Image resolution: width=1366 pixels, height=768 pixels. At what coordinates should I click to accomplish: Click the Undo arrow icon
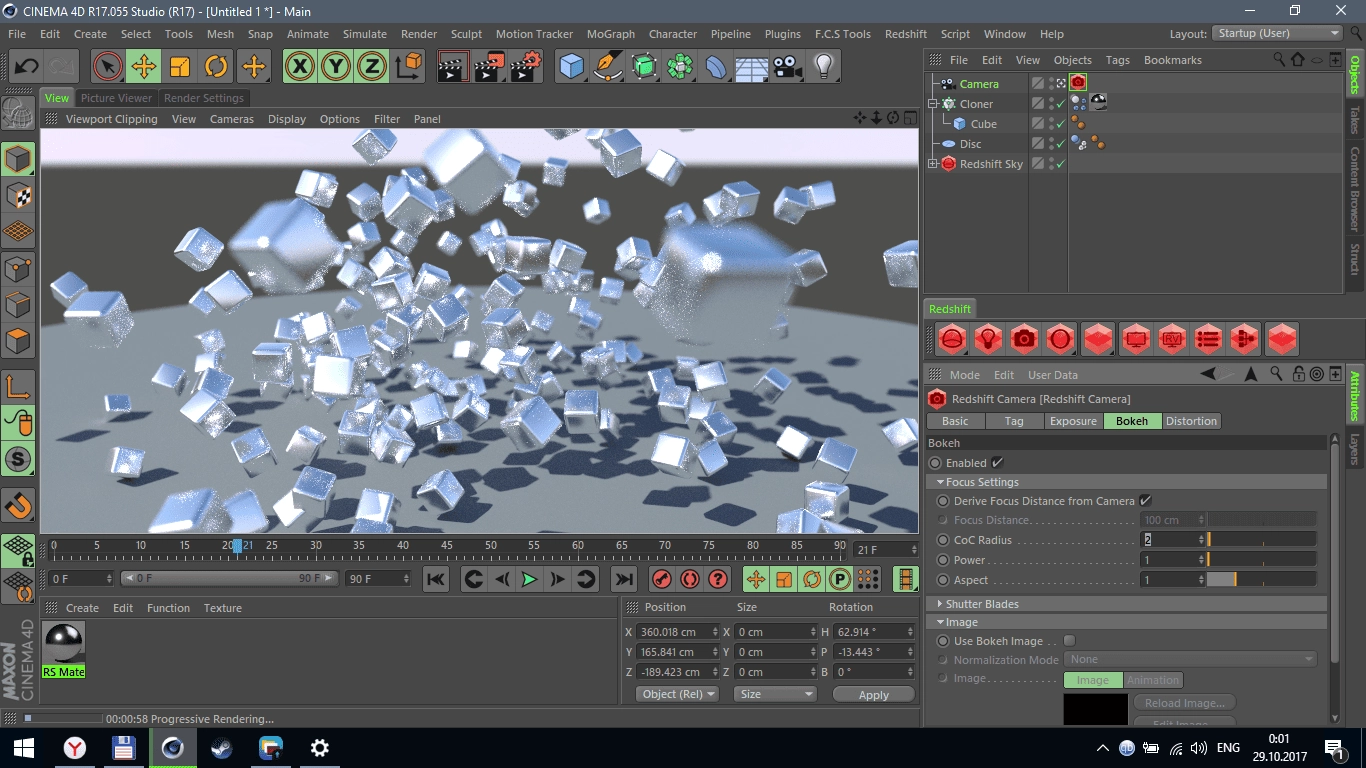[x=27, y=67]
